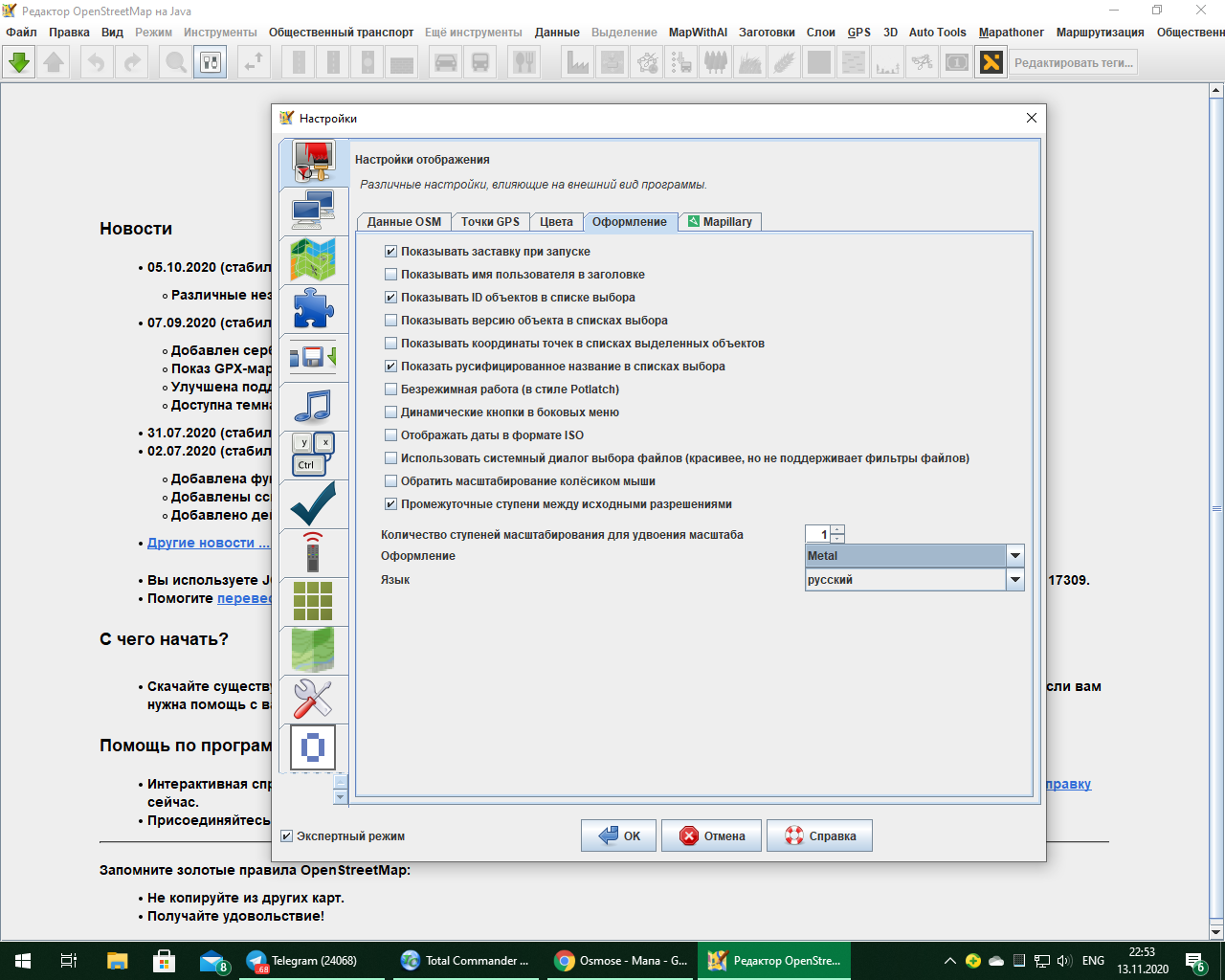This screenshot has width=1225, height=980.
Task: Click the preferences switches icon in the main toolbar
Action: pyautogui.click(x=211, y=63)
